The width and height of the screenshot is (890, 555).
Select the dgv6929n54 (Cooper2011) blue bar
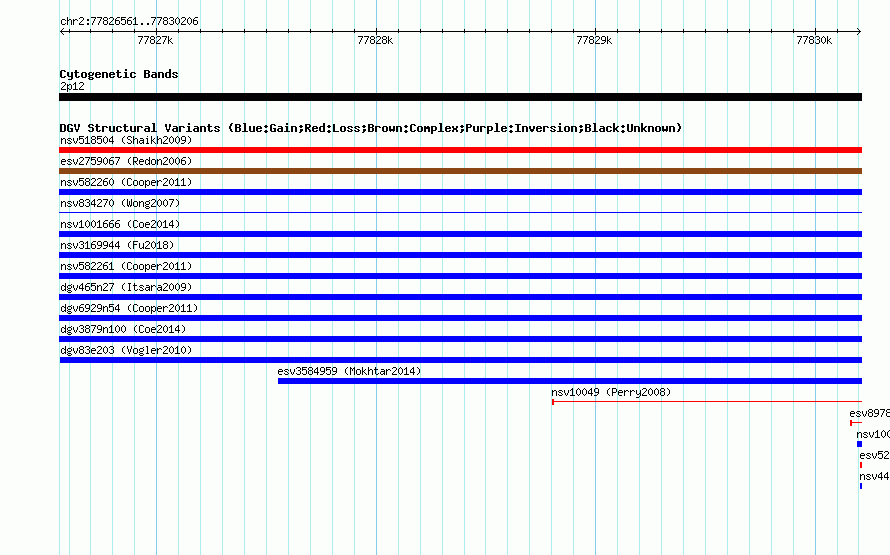pyautogui.click(x=460, y=318)
